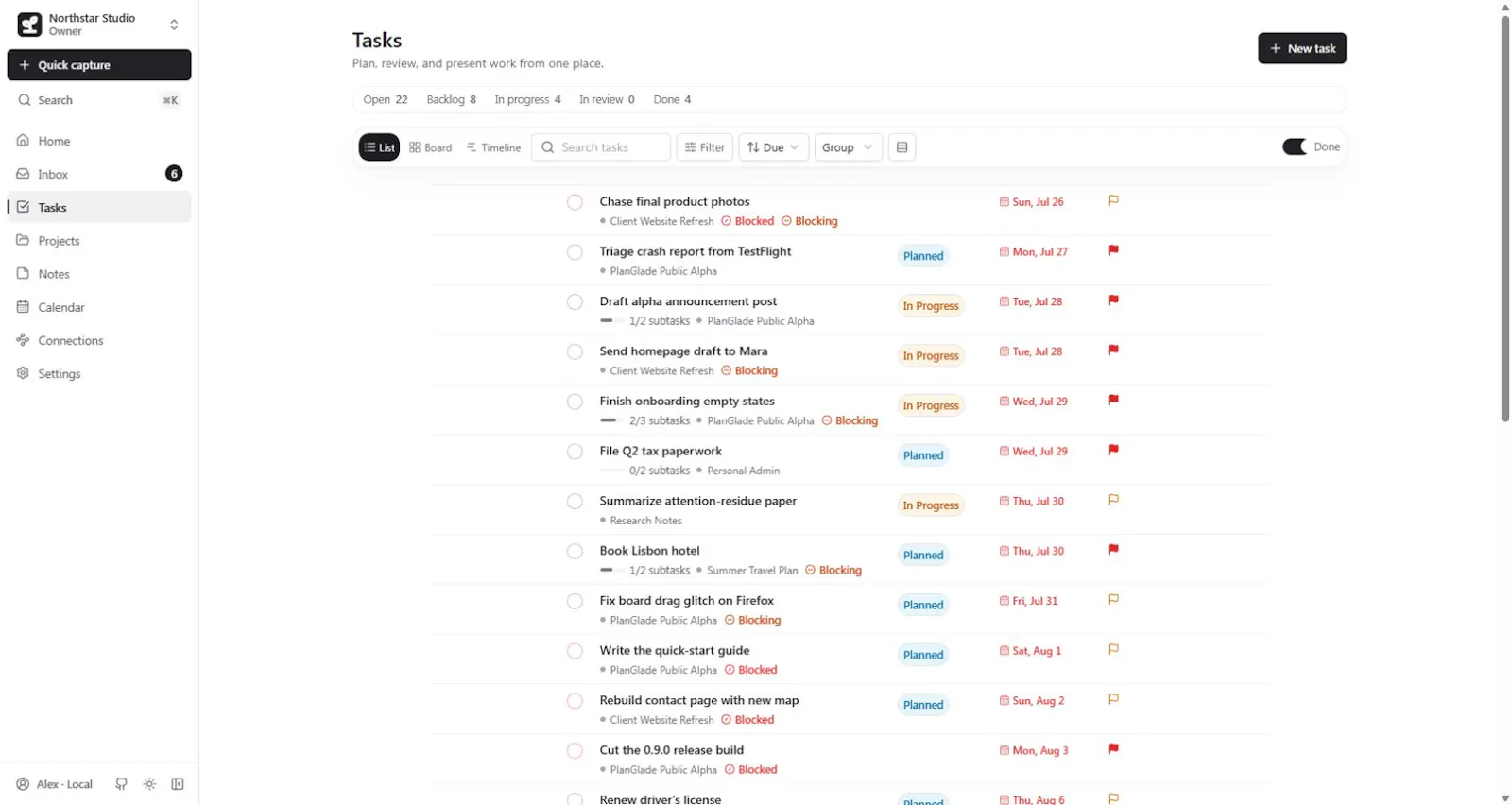Switch to Timeline view

tap(493, 147)
